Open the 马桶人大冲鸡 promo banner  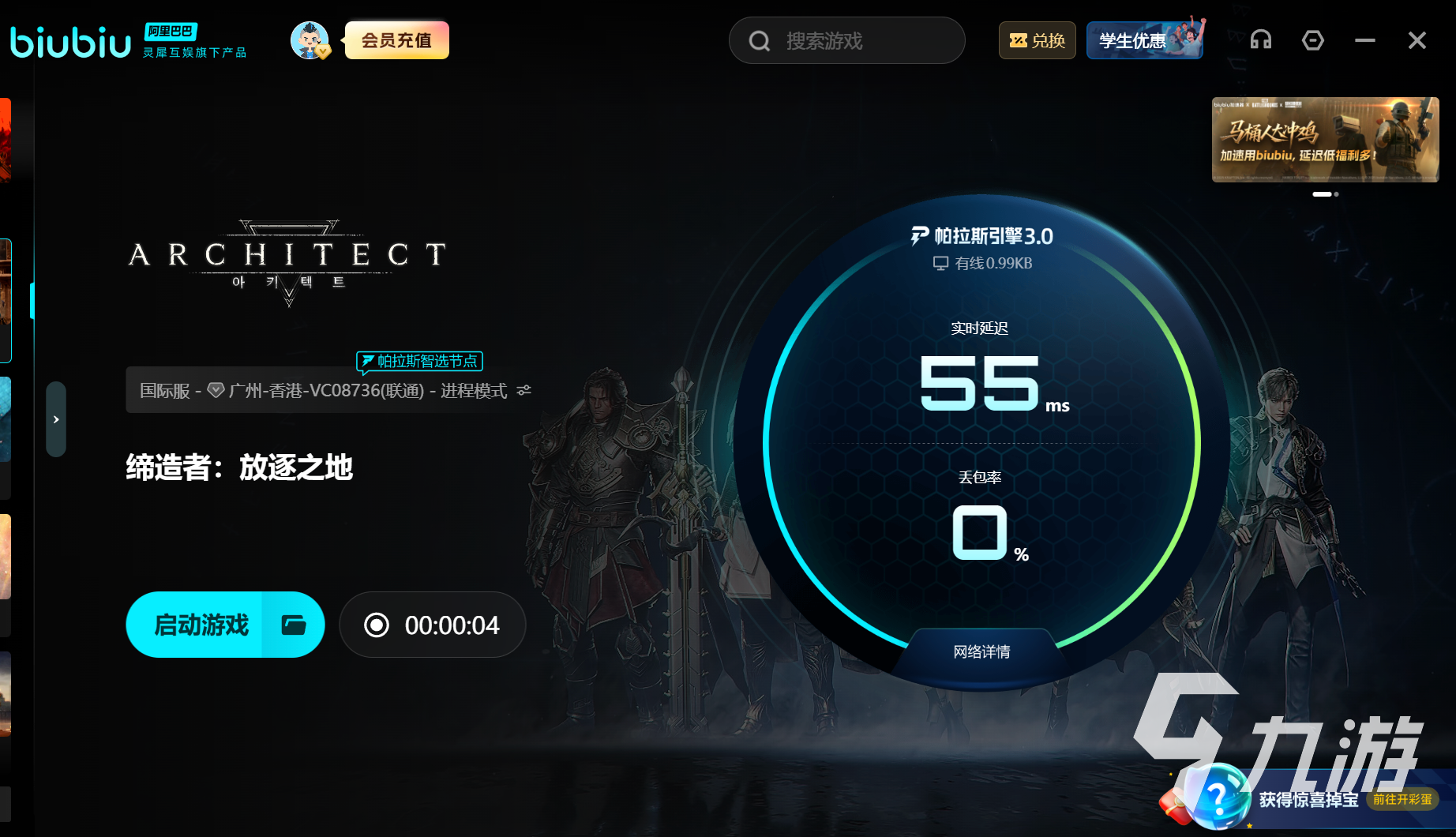pos(1325,140)
